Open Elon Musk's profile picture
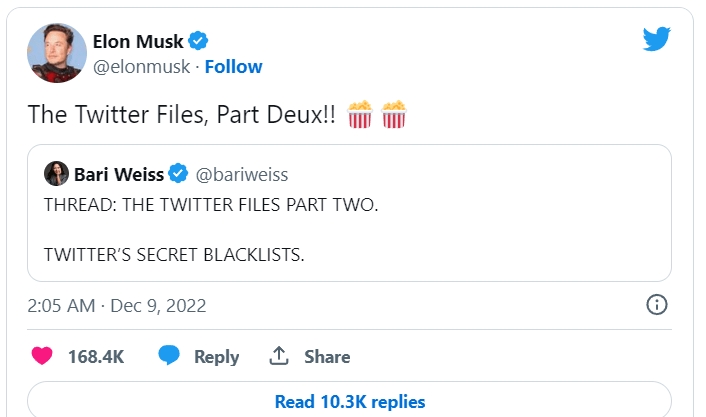This screenshot has width=706, height=417. pos(56,53)
